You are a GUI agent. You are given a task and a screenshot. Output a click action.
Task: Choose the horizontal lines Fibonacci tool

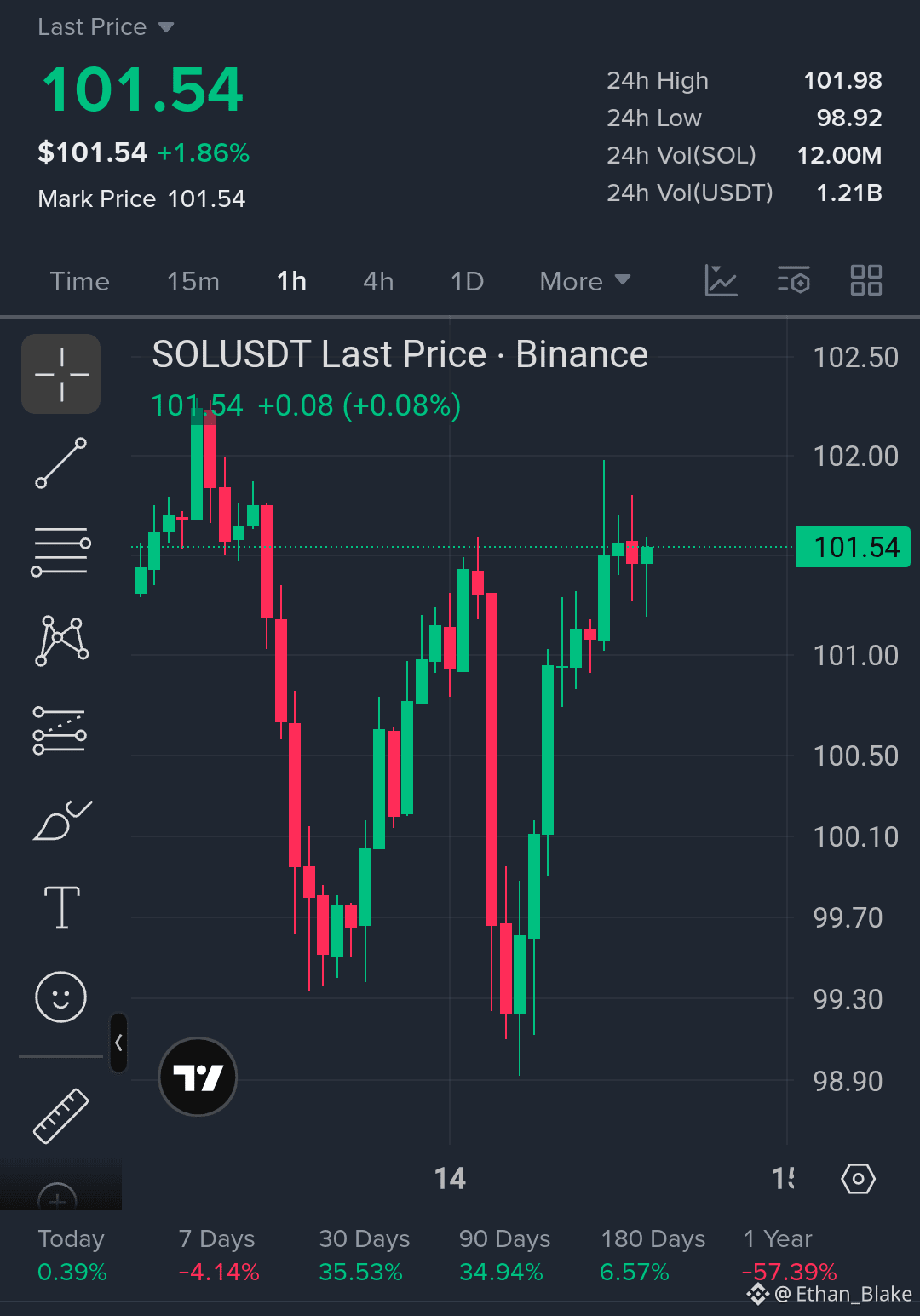pyautogui.click(x=61, y=551)
